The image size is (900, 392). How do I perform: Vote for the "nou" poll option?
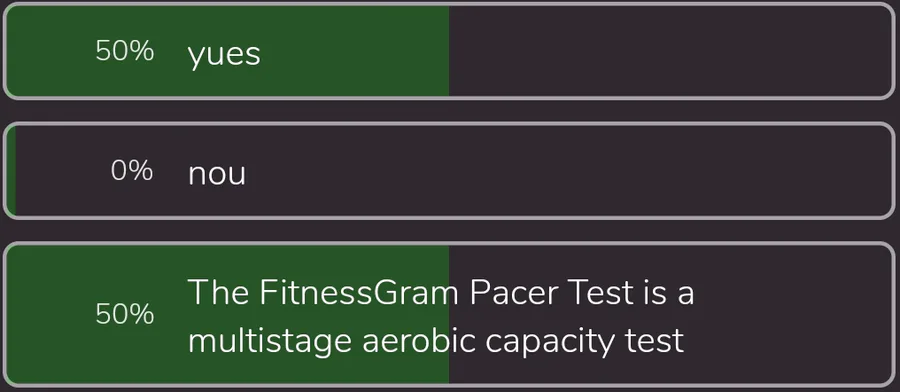point(449,170)
